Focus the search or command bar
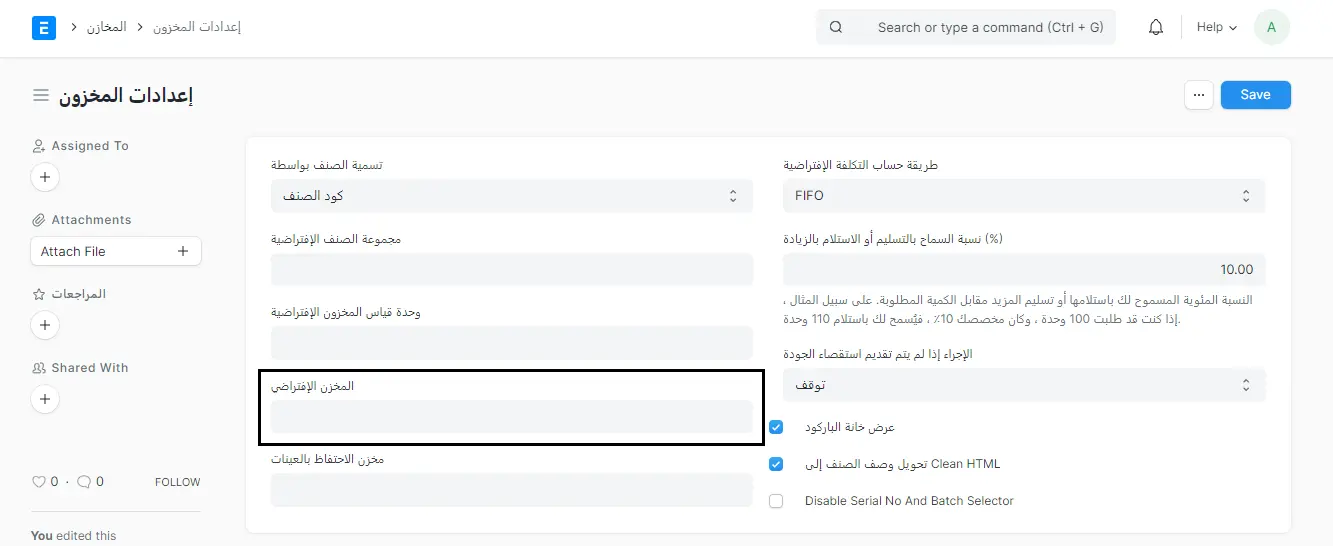 click(x=966, y=28)
